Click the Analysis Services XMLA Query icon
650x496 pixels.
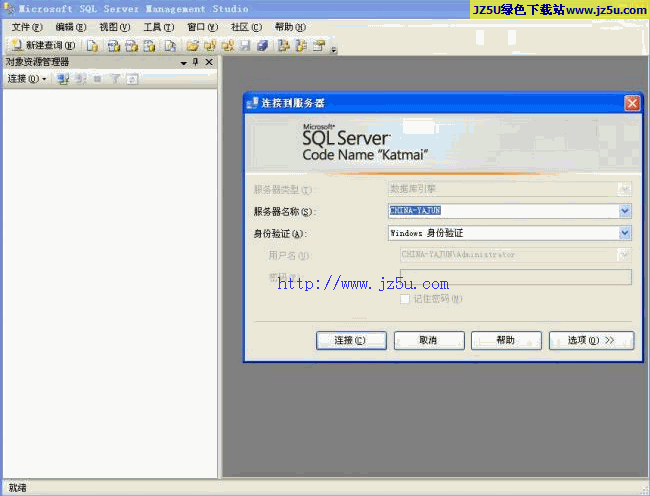coord(149,46)
